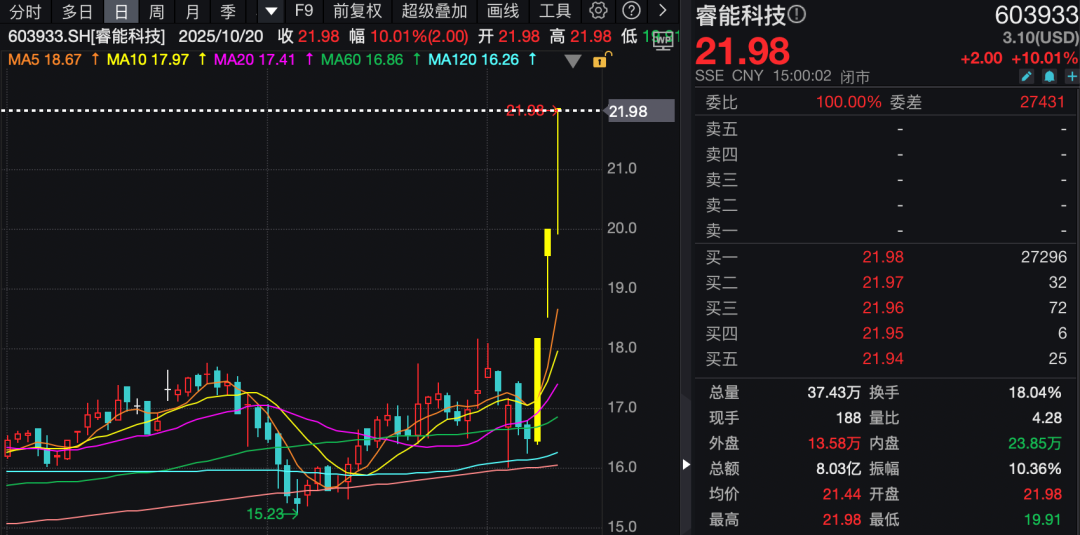Expand indicator list with gray down triangle
The height and width of the screenshot is (535, 1080).
pos(573,61)
